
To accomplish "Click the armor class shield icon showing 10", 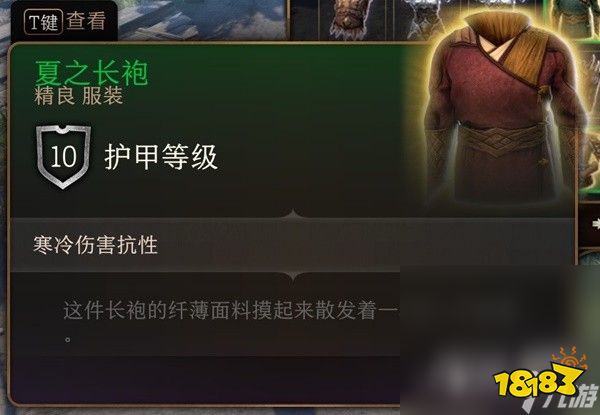I will pos(63,156).
